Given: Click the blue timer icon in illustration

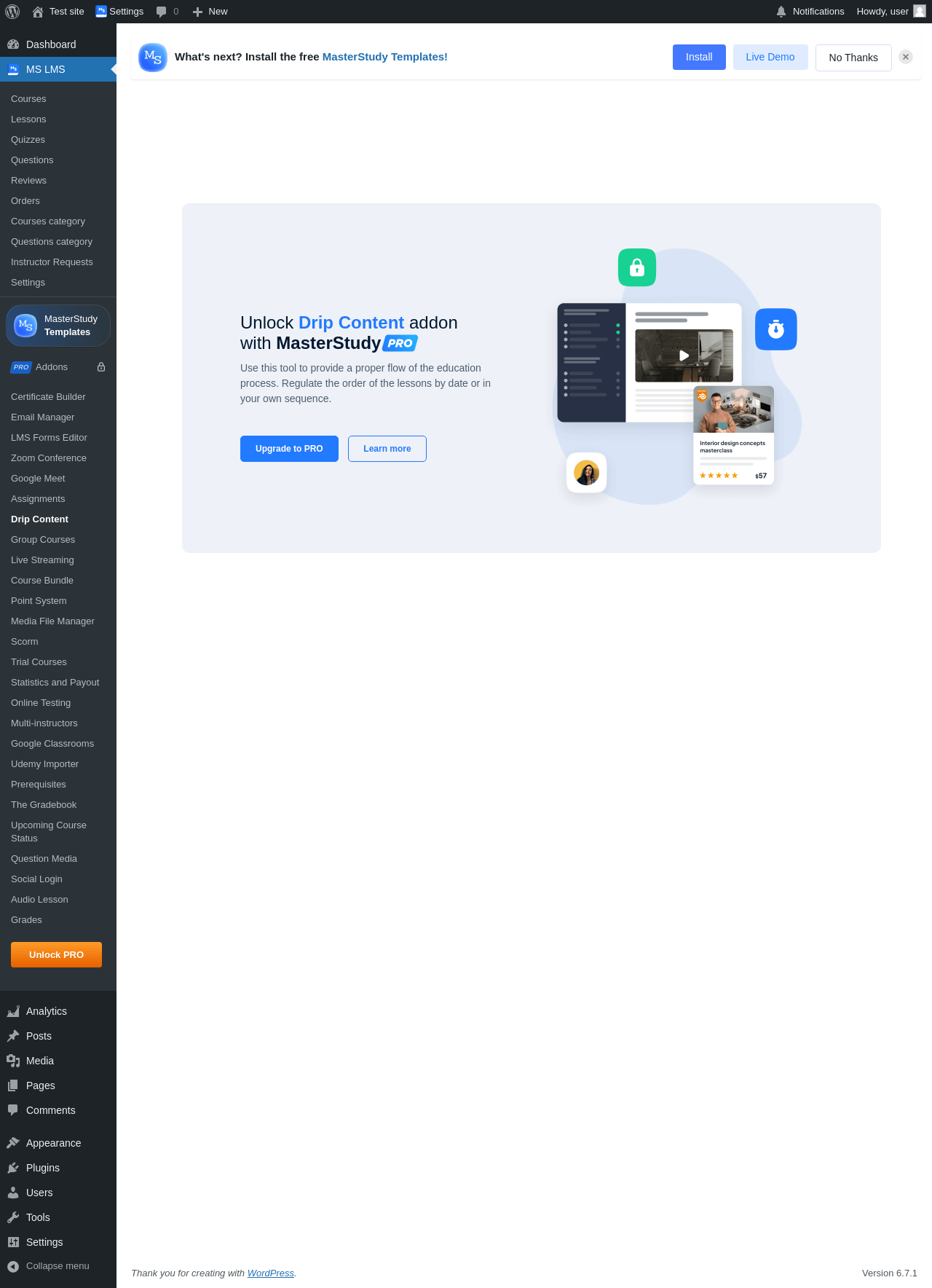Looking at the screenshot, I should pyautogui.click(x=776, y=329).
